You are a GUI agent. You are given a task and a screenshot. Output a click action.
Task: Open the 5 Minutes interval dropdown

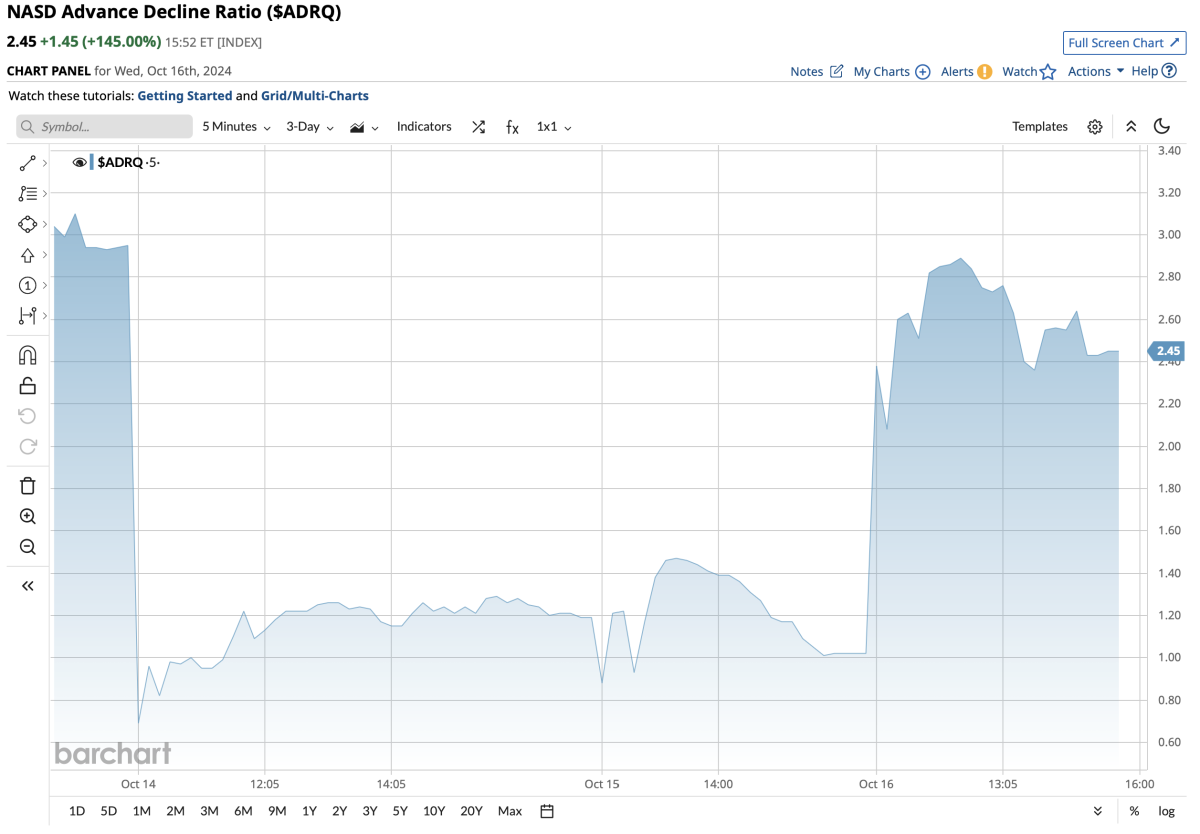pos(236,127)
